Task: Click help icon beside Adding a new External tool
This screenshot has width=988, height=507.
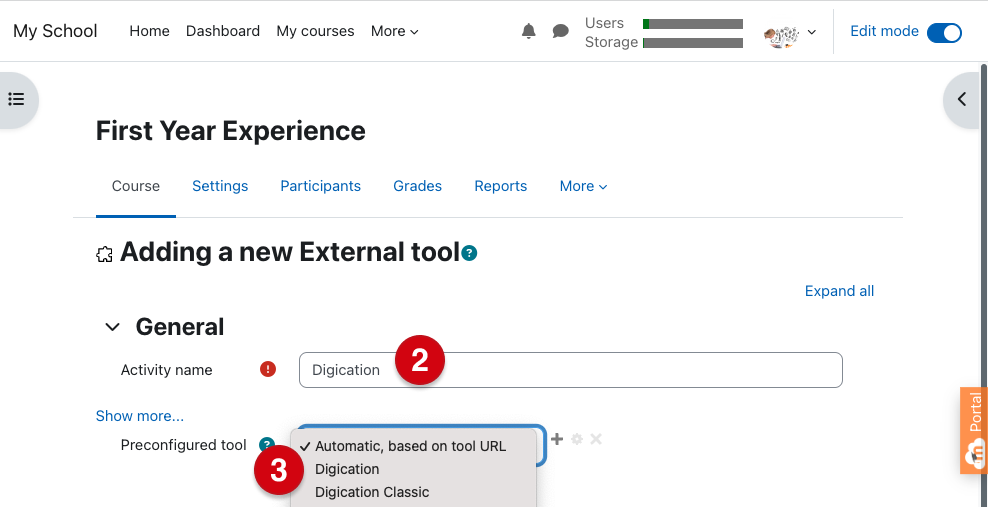Action: pos(469,253)
